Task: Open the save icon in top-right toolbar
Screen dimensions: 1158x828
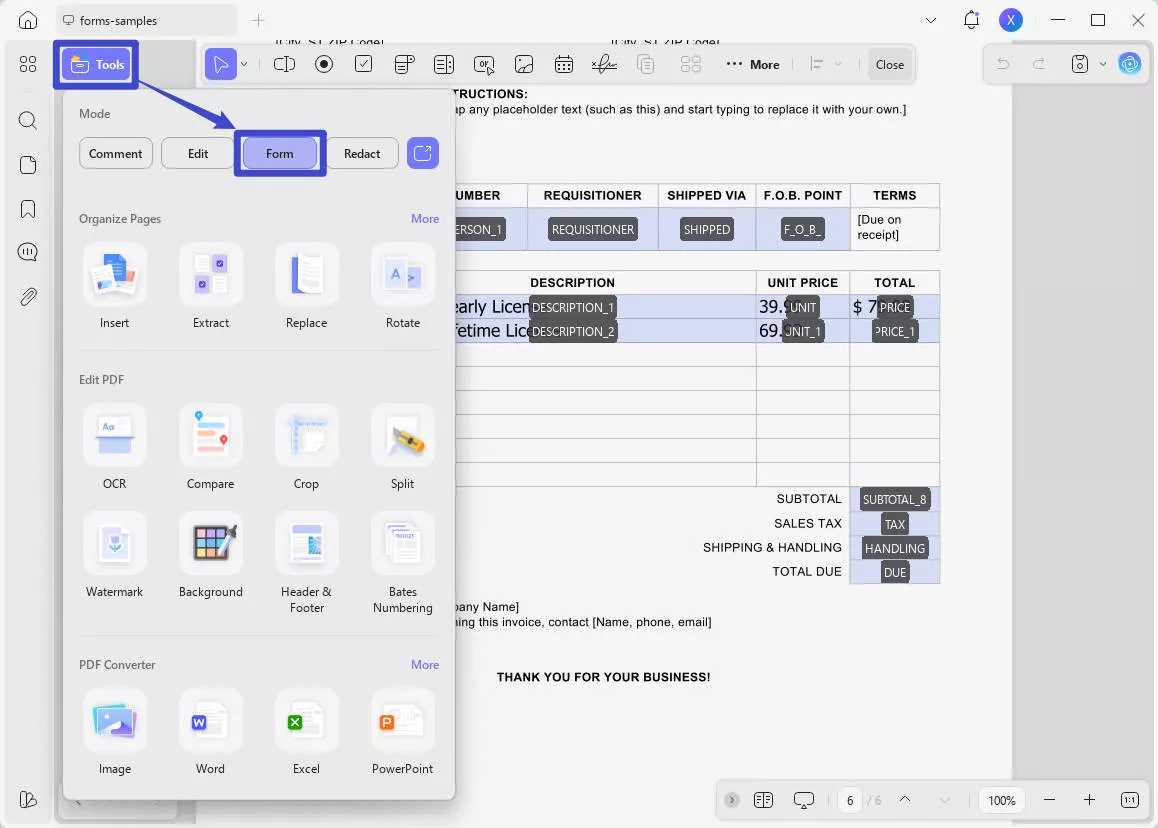Action: click(1080, 64)
